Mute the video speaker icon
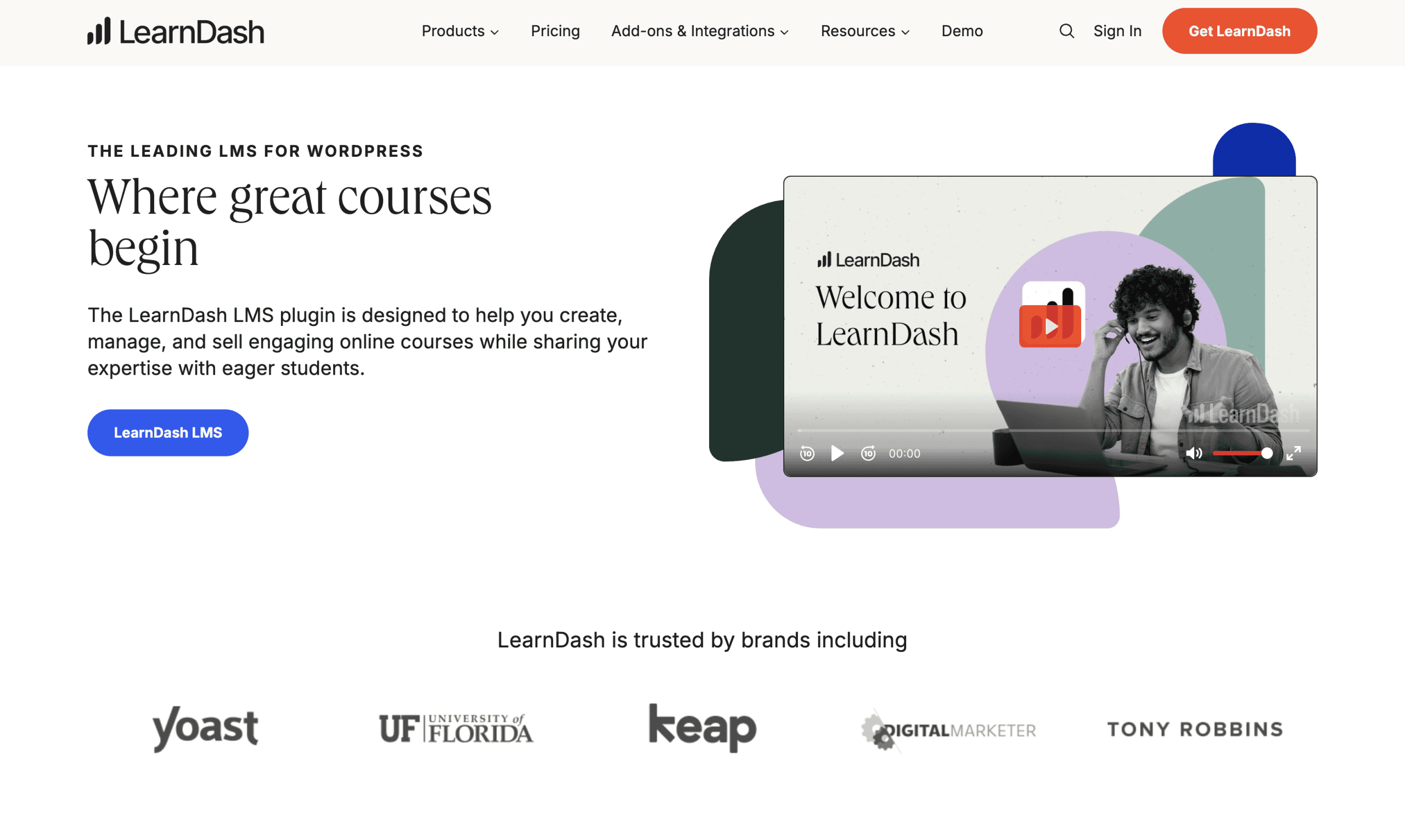Viewport: 1405px width, 840px height. pyautogui.click(x=1194, y=453)
